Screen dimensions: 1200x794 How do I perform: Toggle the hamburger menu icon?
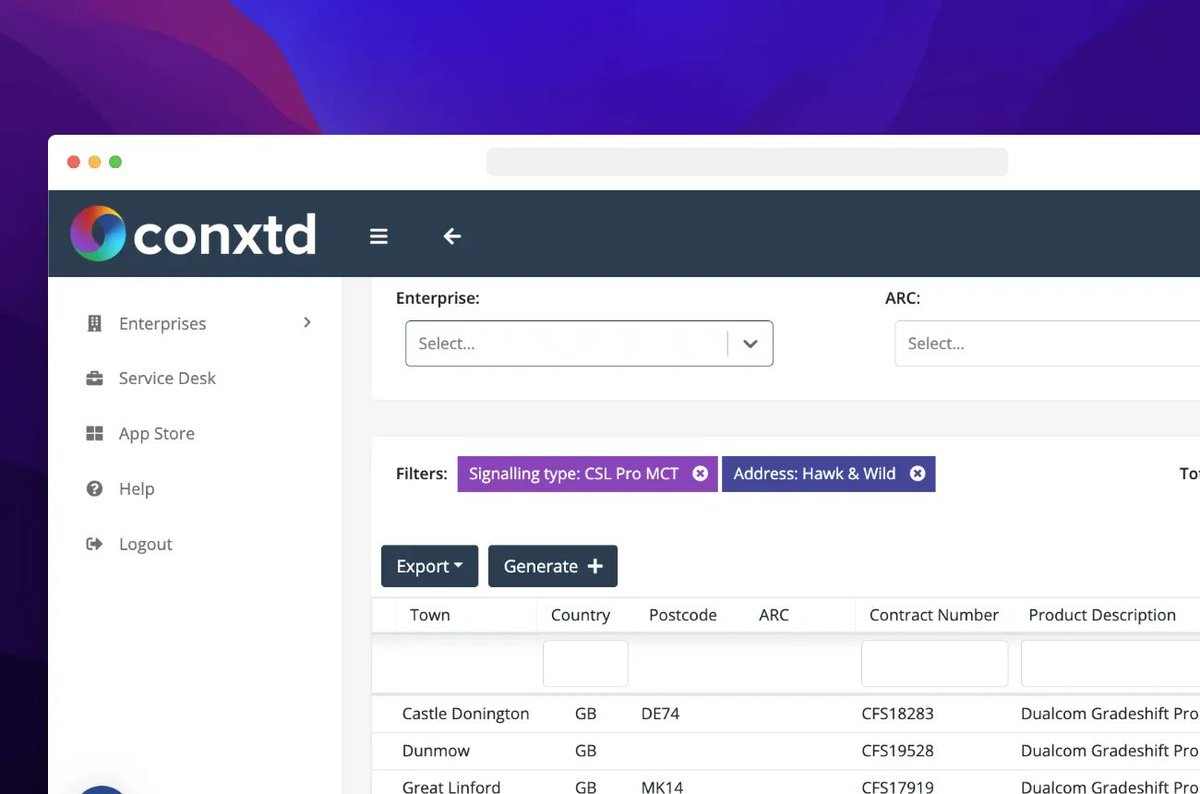(x=378, y=236)
